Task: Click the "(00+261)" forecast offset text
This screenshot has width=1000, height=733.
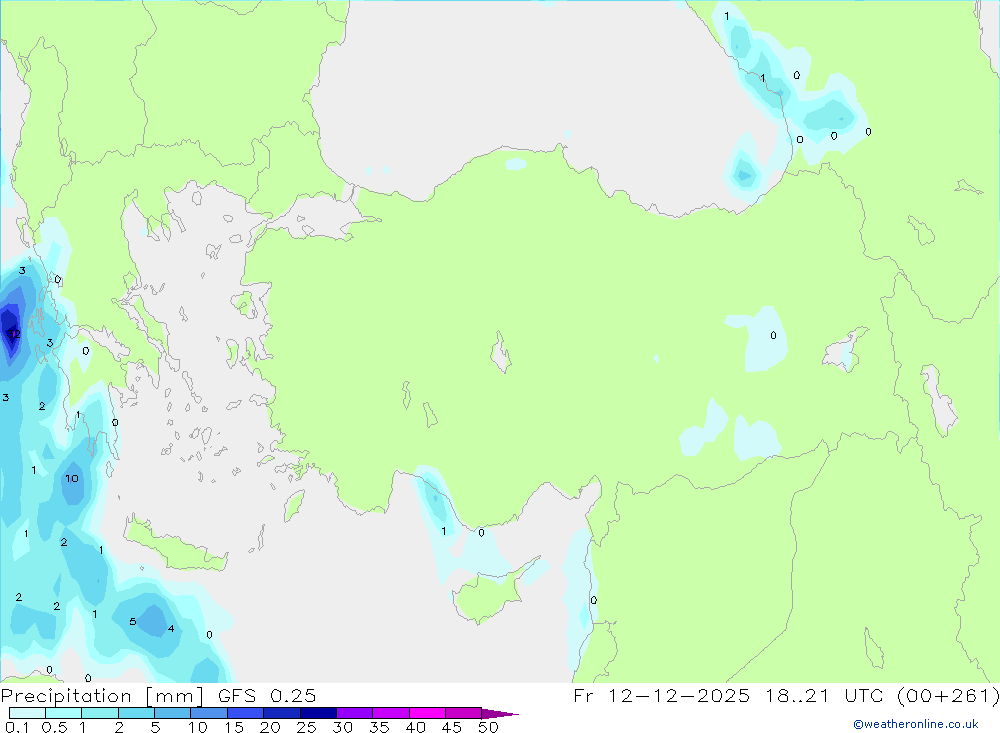Action: pos(948,695)
